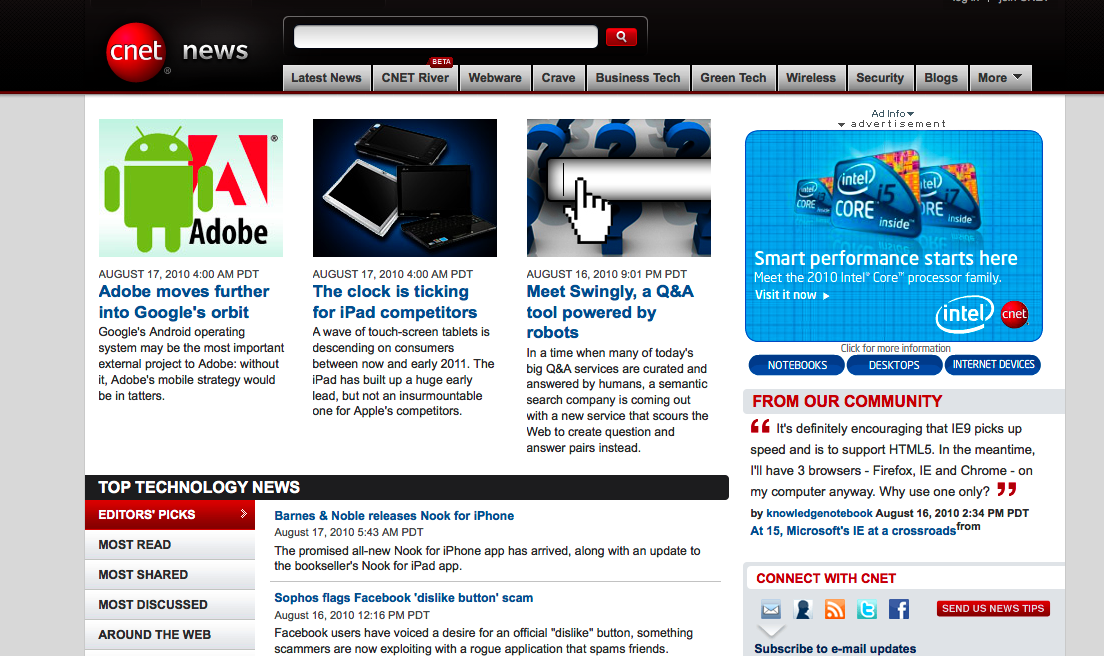This screenshot has width=1104, height=656.
Task: Go to the Crave tab
Action: tap(558, 78)
